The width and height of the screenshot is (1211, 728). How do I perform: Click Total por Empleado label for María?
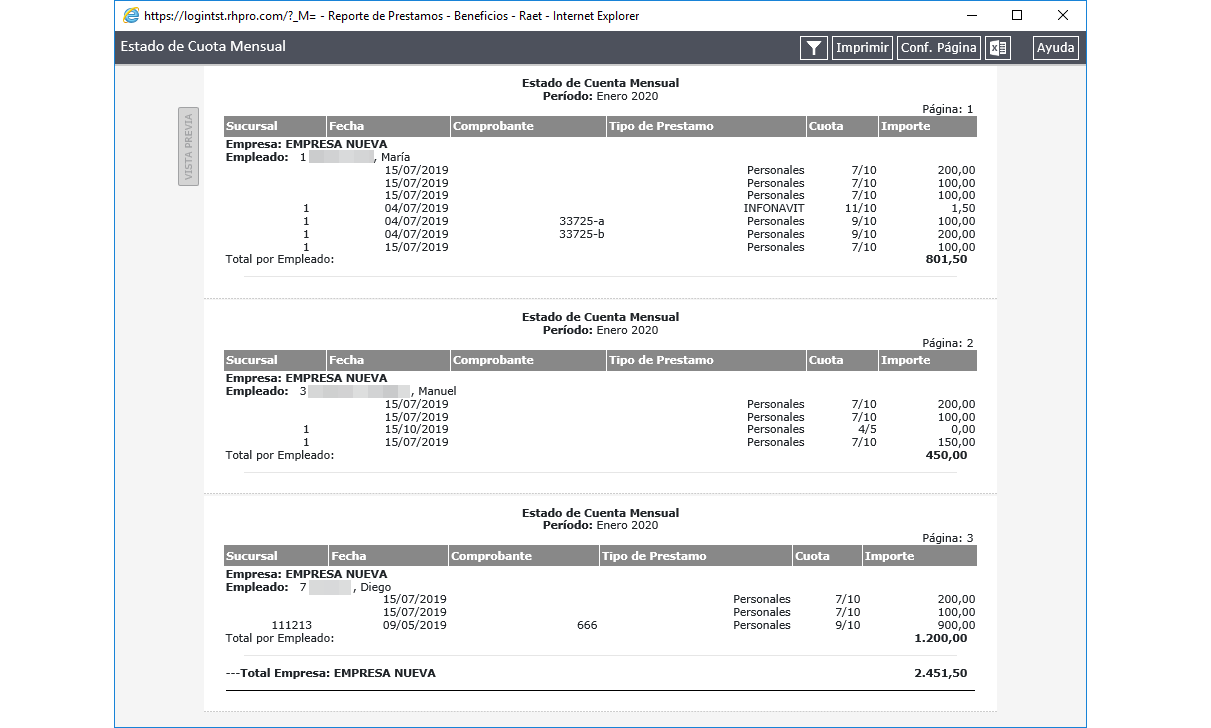[280, 259]
